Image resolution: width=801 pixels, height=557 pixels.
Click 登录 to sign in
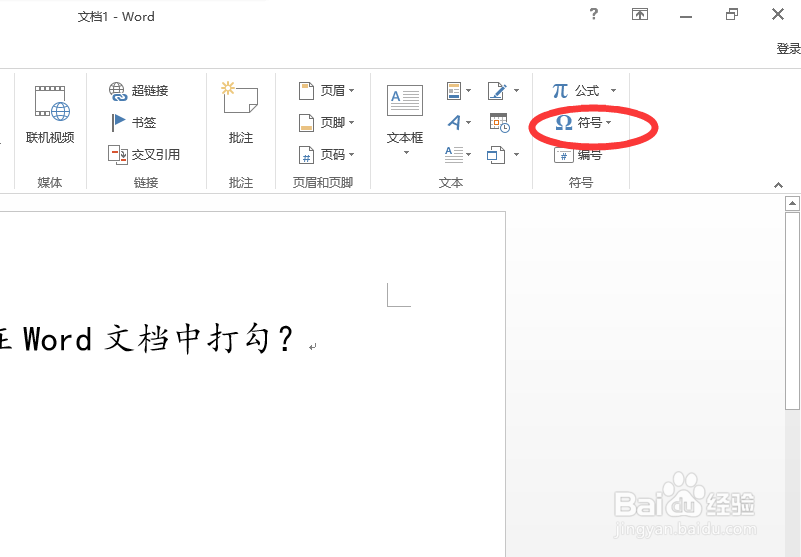(x=788, y=49)
